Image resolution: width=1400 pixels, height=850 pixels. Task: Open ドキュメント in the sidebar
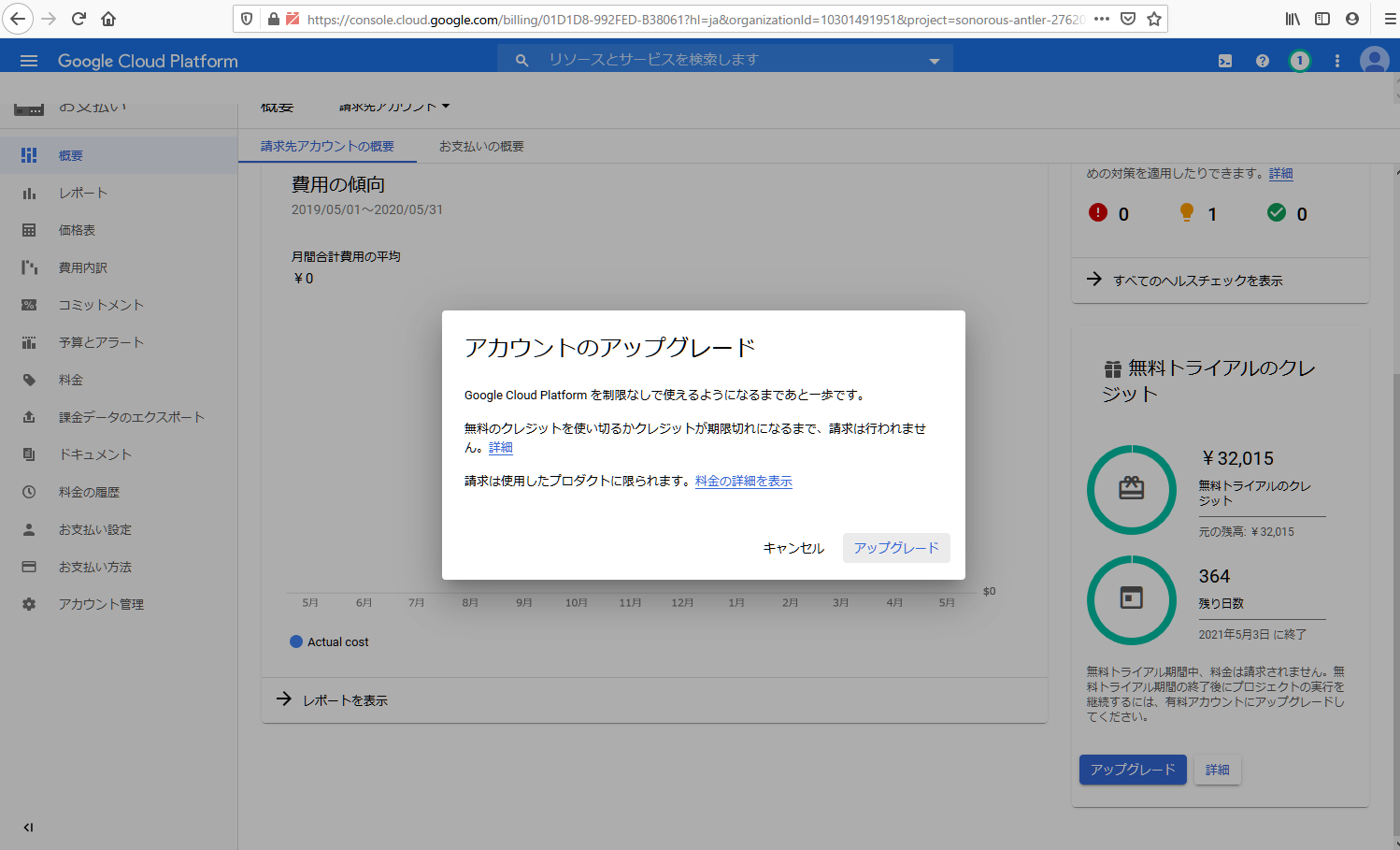(x=119, y=454)
